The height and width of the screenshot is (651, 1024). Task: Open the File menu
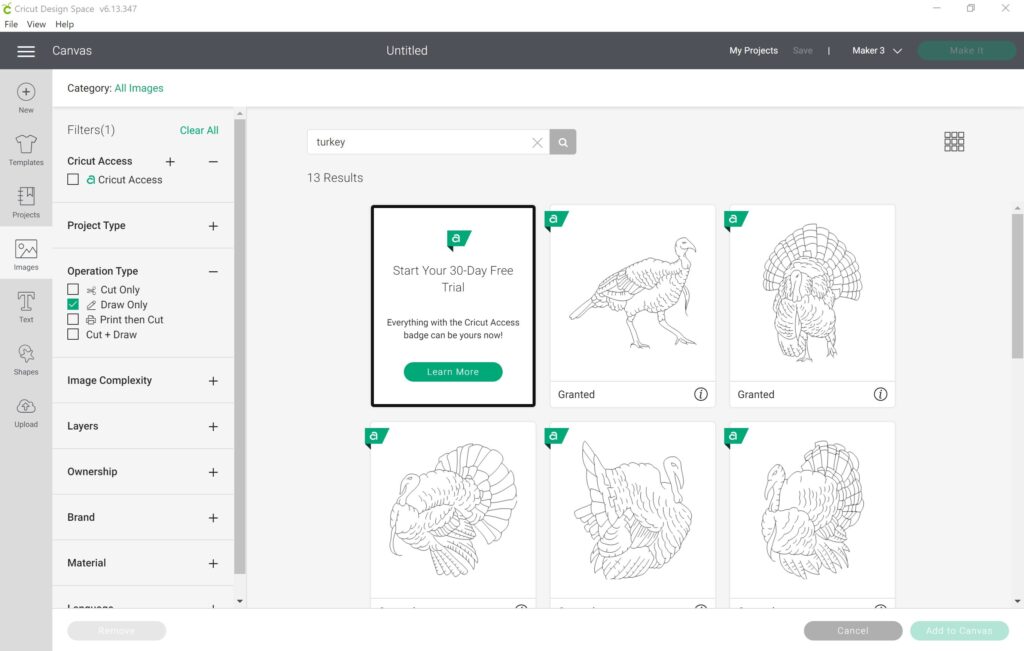[x=11, y=24]
